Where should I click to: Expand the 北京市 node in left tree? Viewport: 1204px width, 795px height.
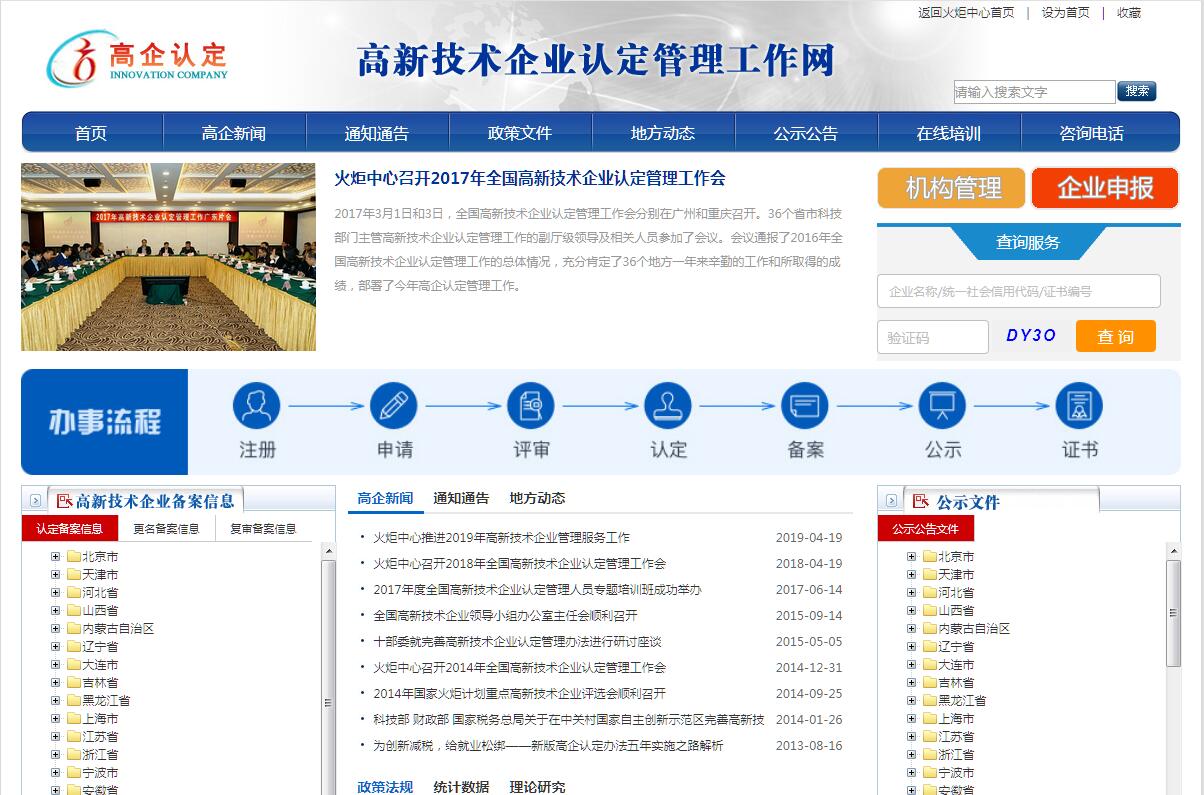[x=56, y=557]
